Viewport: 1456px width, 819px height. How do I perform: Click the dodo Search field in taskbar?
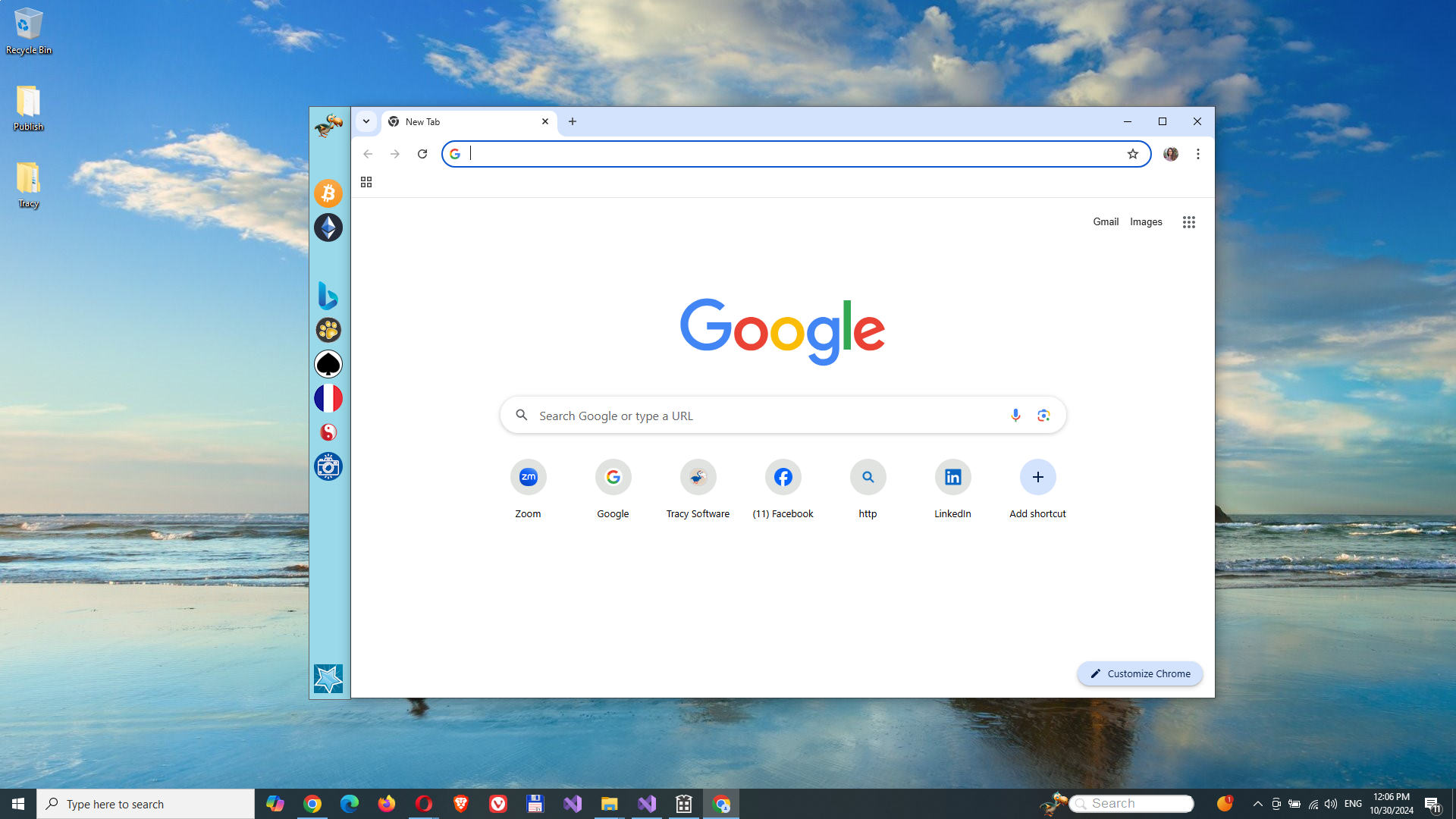tap(1131, 804)
